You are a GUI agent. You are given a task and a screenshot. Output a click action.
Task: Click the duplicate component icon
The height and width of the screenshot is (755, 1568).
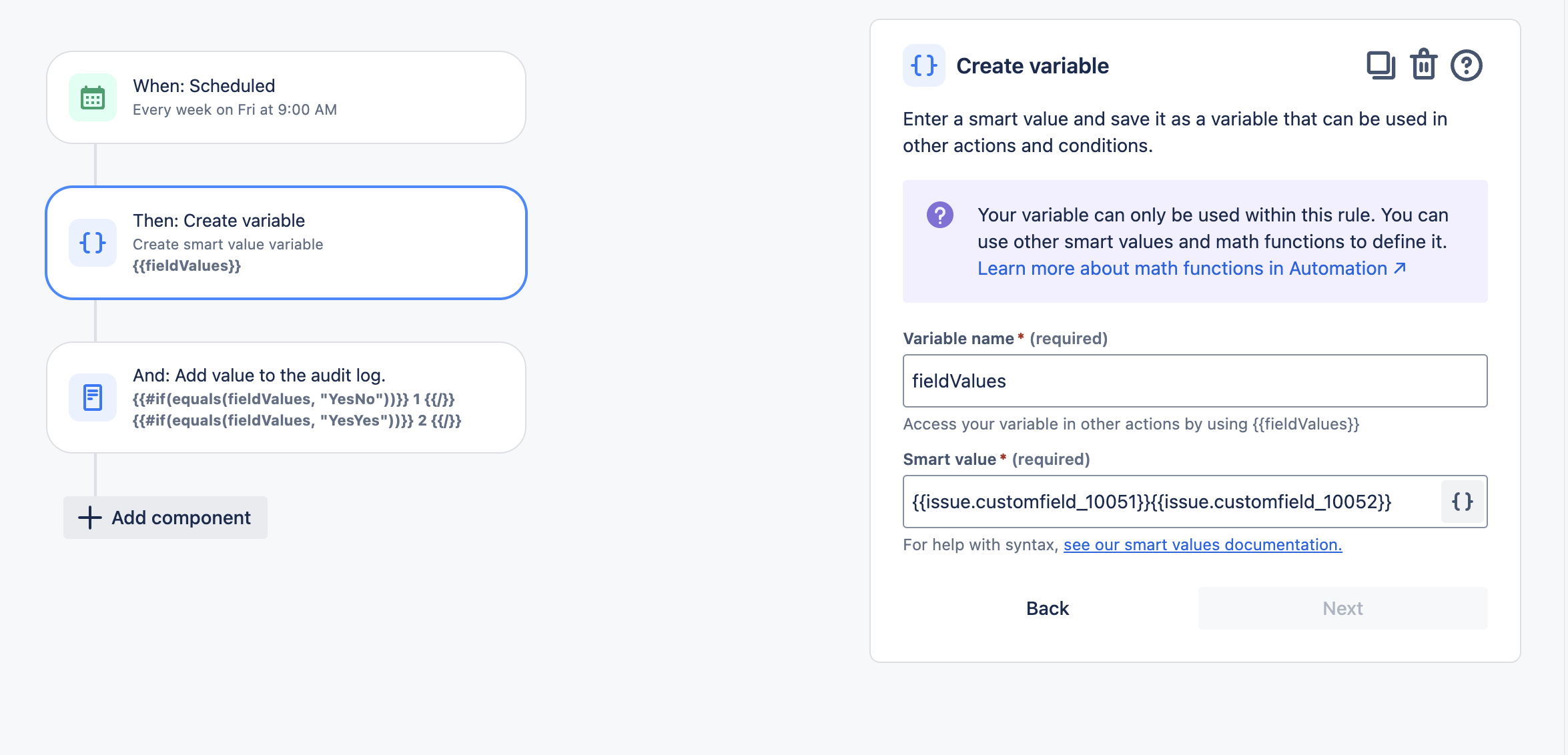click(x=1381, y=65)
